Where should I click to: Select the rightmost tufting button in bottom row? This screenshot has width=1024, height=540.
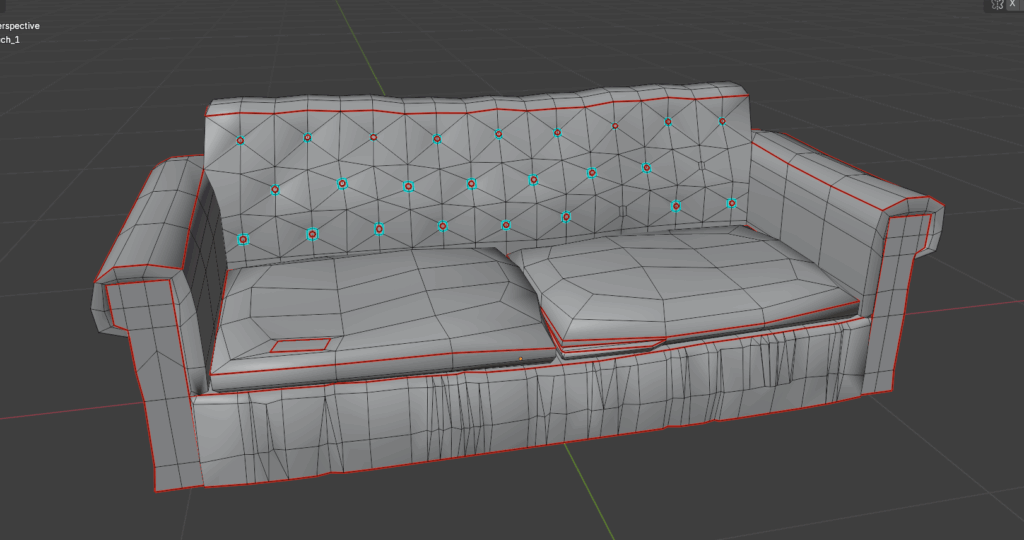(x=731, y=203)
